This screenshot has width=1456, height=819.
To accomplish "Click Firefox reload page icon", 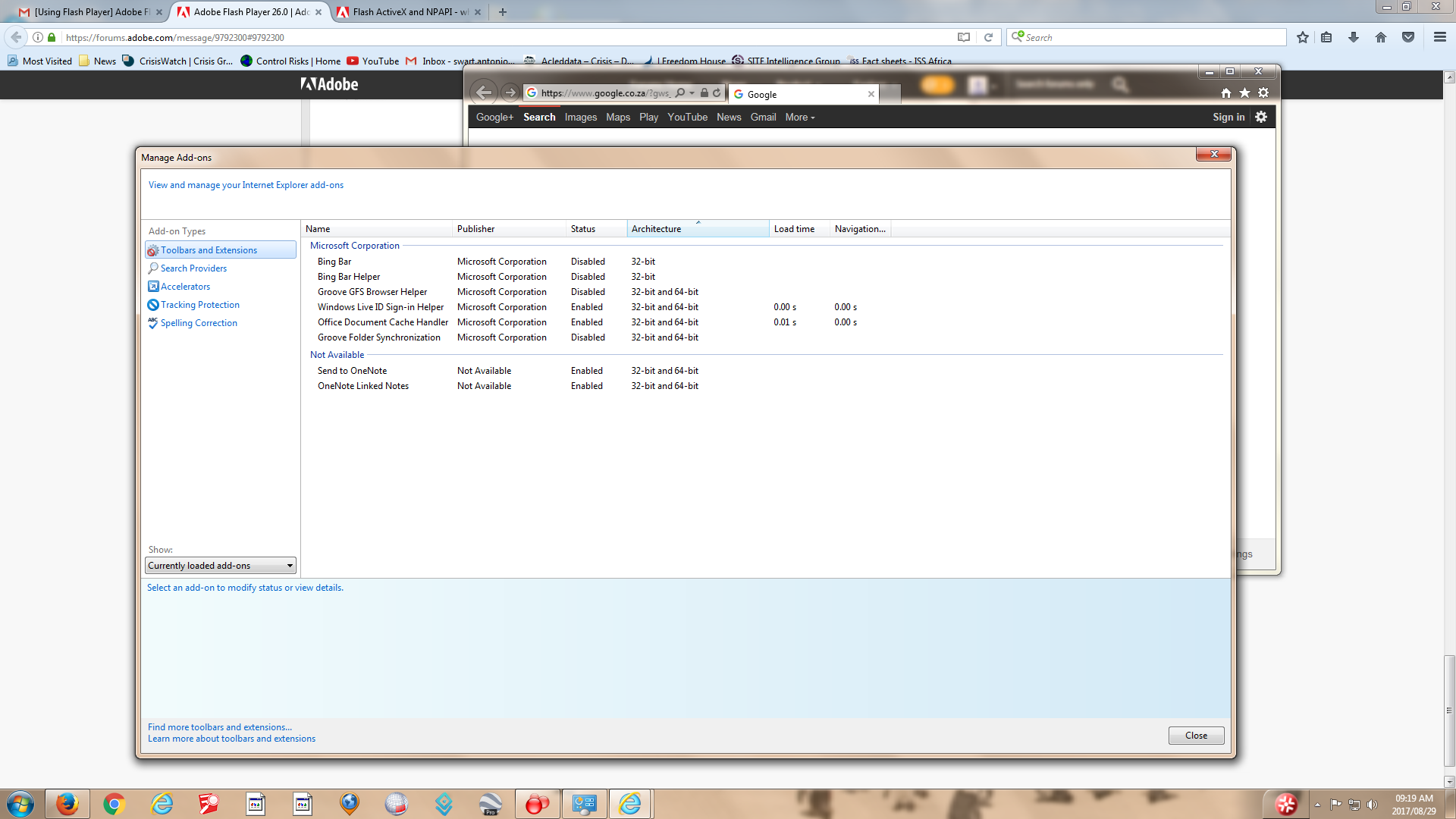I will 988,37.
